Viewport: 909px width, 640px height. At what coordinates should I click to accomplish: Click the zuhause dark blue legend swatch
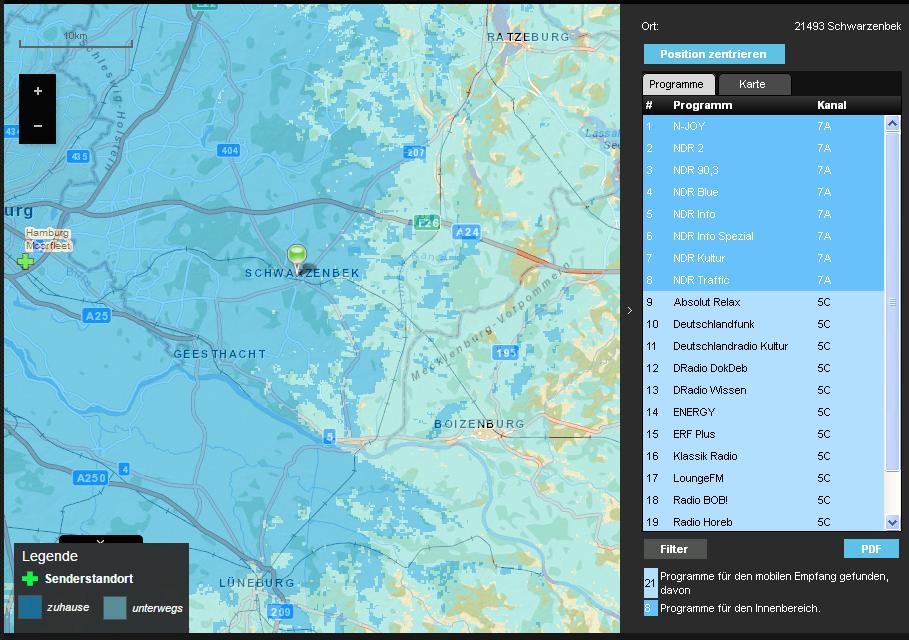tap(30, 607)
